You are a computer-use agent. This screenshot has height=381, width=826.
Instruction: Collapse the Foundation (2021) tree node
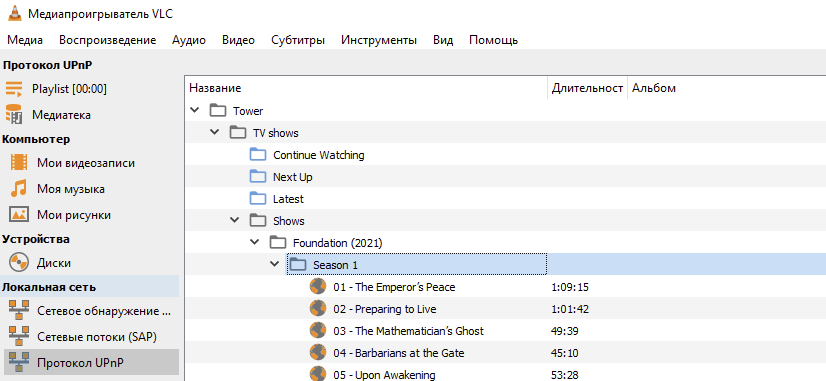254,242
